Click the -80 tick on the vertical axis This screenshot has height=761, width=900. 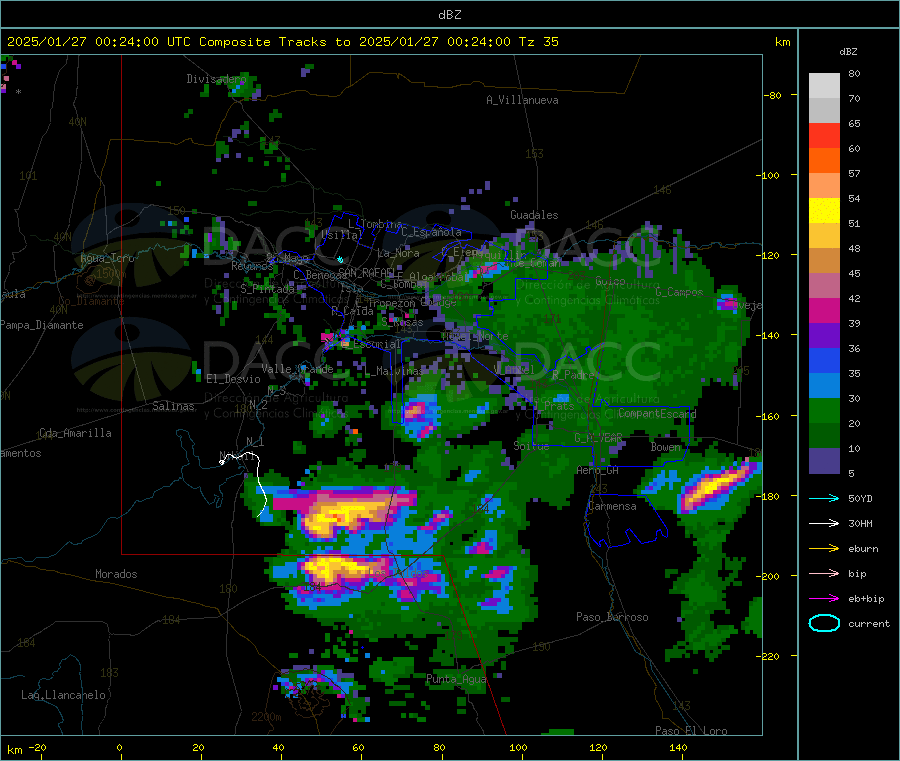coord(773,95)
